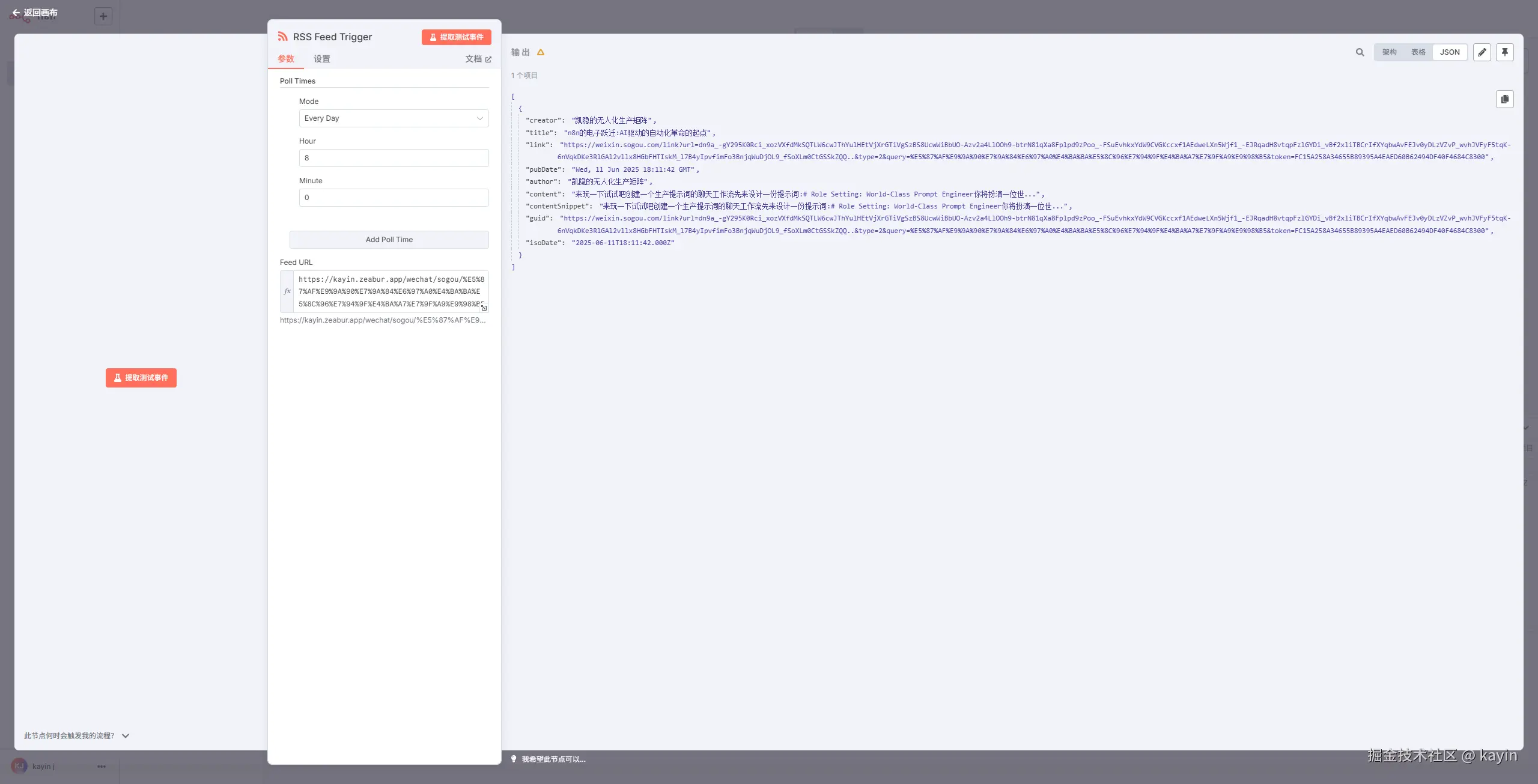Select the JSON output view
Screen dimensions: 1538x784
pyautogui.click(x=1450, y=52)
